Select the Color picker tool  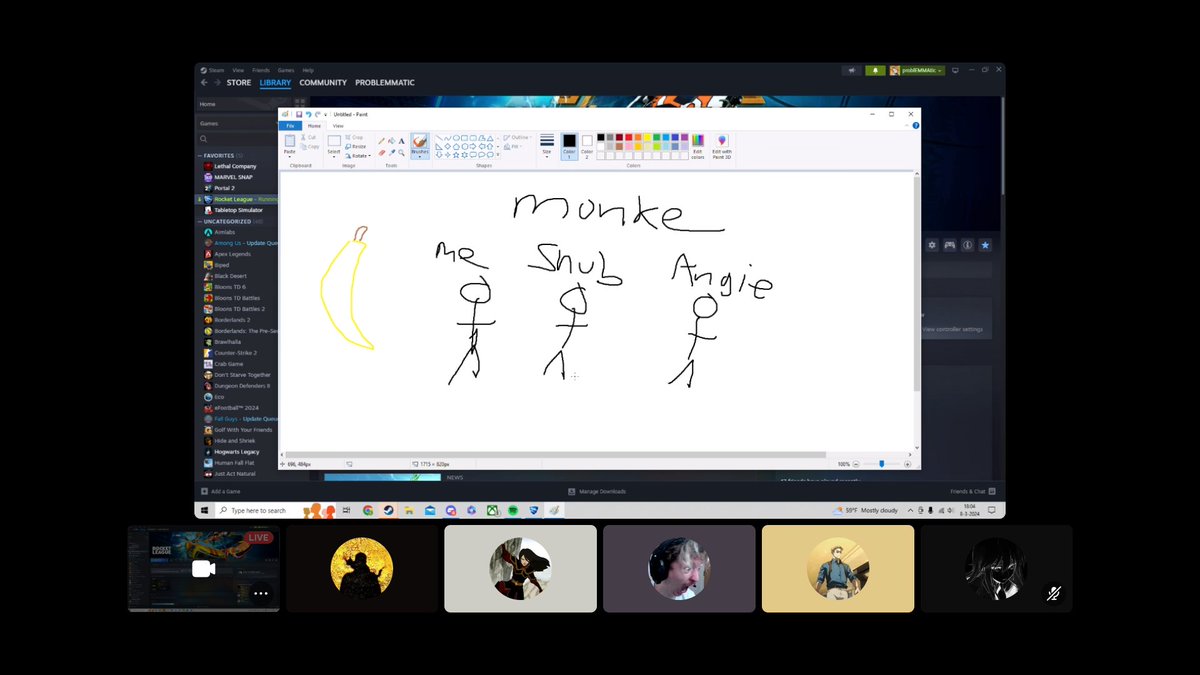(393, 150)
